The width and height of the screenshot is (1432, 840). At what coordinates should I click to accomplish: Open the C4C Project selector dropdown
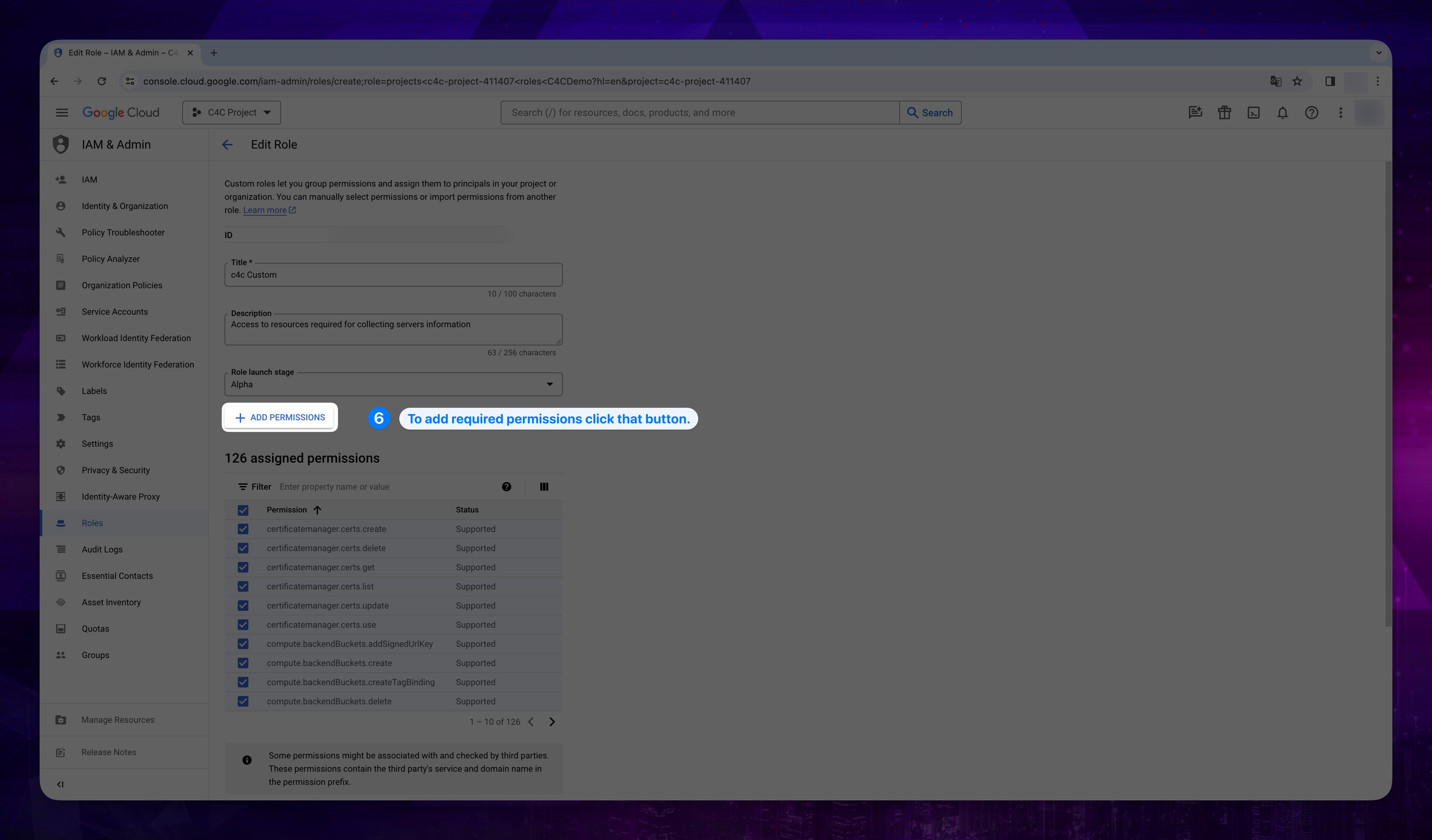(231, 113)
